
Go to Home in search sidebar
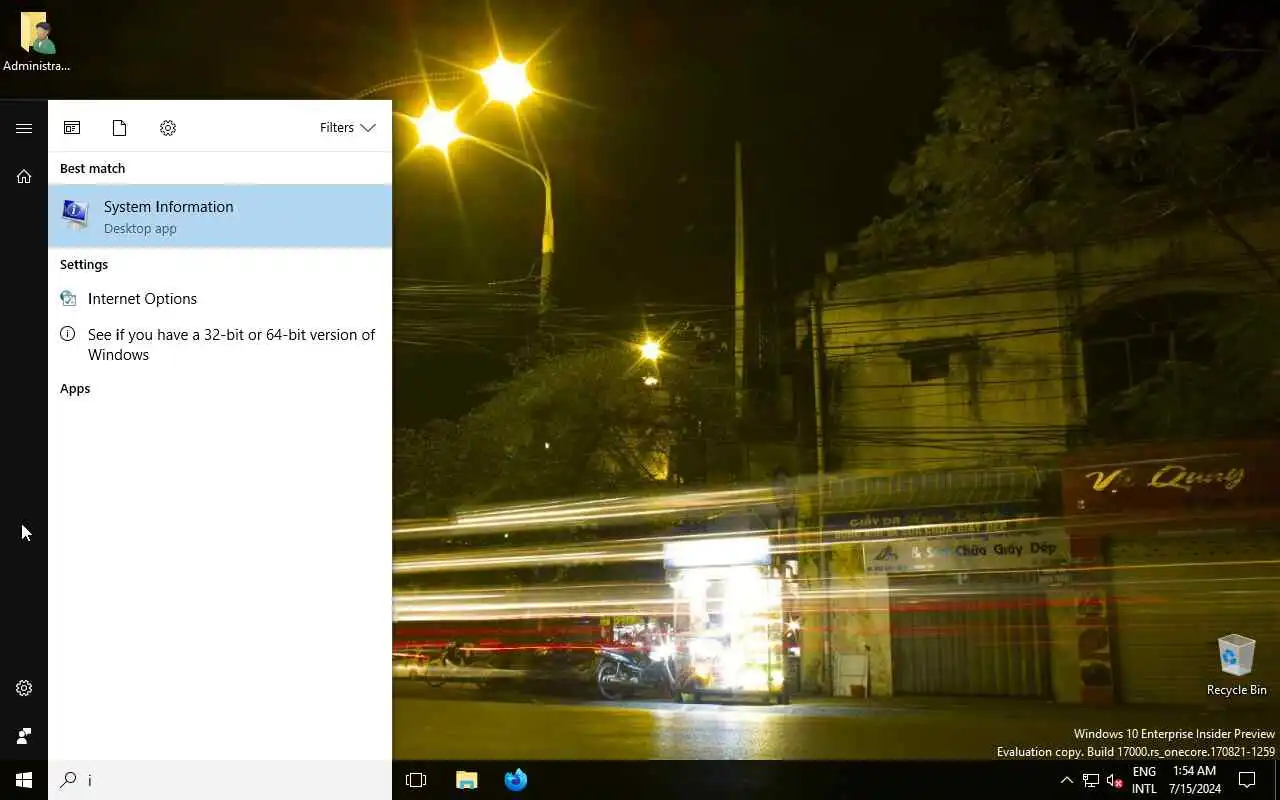click(24, 176)
